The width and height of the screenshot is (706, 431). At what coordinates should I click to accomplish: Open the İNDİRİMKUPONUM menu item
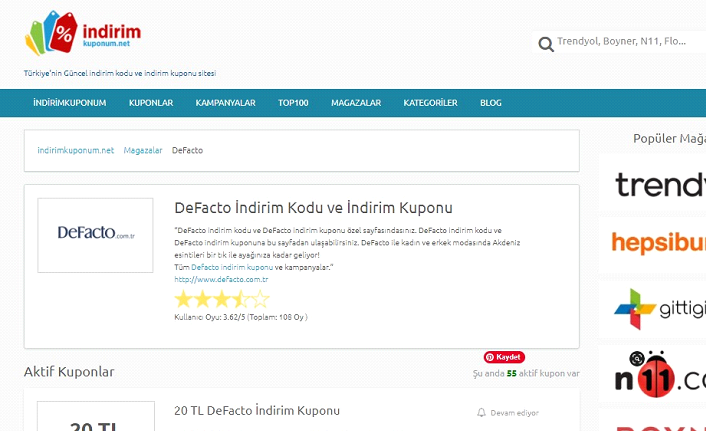(68, 103)
